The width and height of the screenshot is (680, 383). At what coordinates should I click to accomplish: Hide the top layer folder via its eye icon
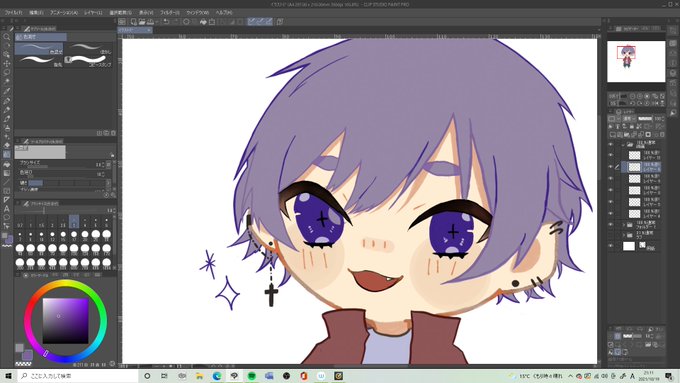pyautogui.click(x=611, y=144)
